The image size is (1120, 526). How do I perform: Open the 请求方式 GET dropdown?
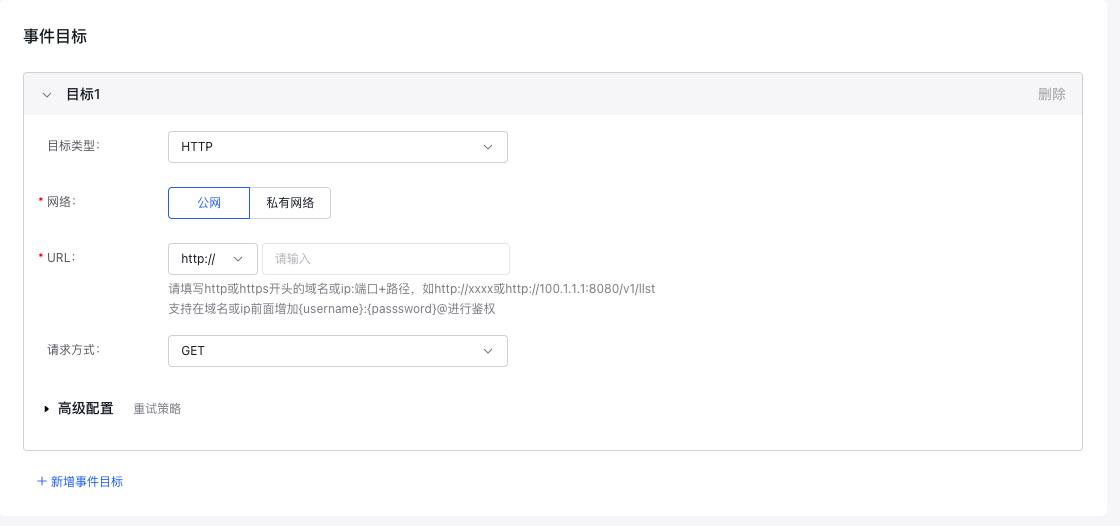(337, 351)
